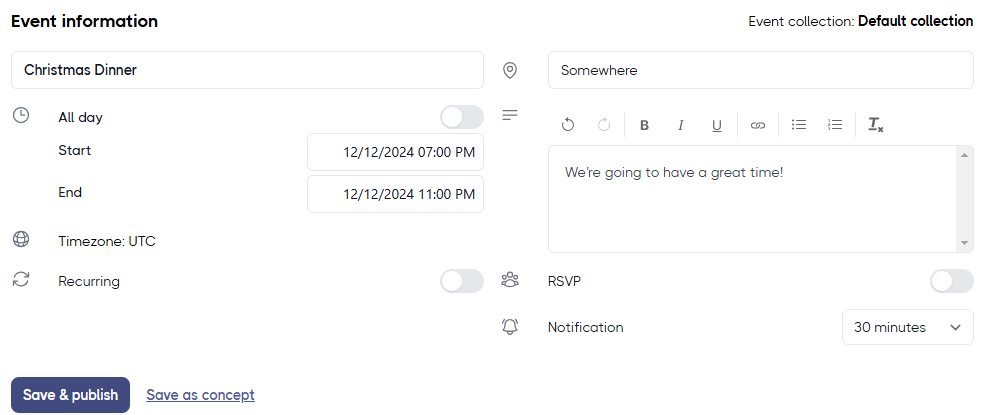Image resolution: width=981 pixels, height=415 pixels.
Task: Enable the All day toggle
Action: point(461,117)
